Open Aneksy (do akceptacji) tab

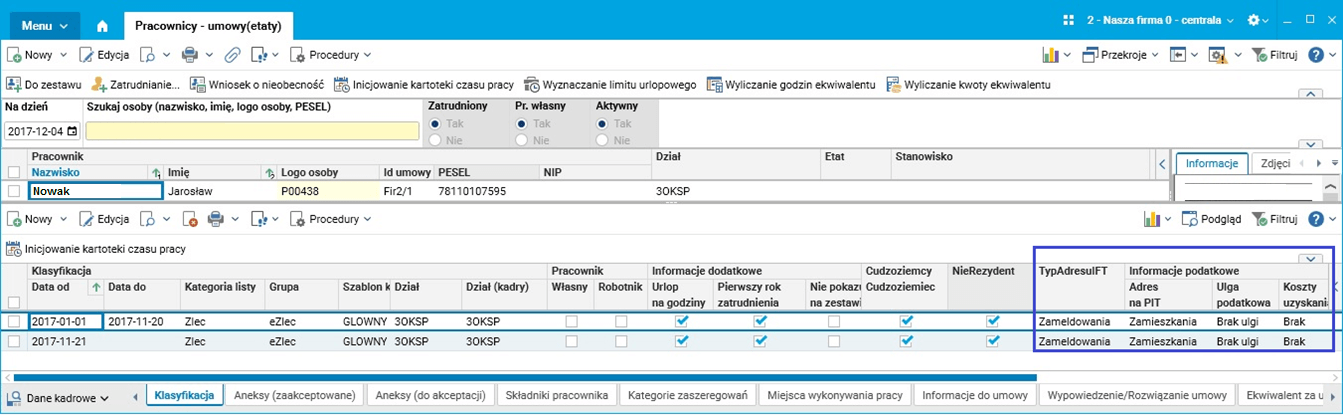pos(429,395)
